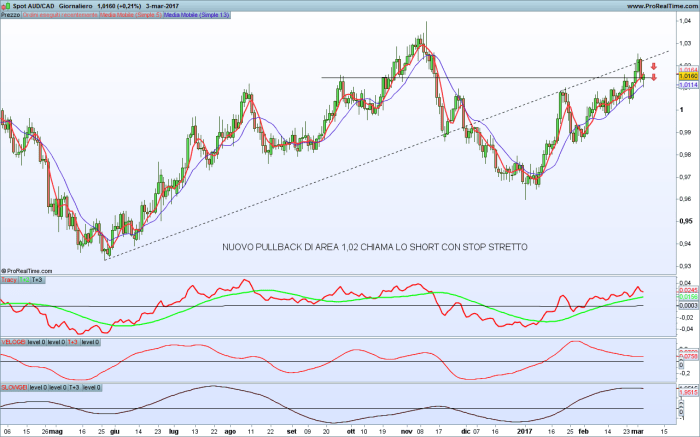The width and height of the screenshot is (700, 437).
Task: Click the SLOWGB indicator label
Action: pos(14,387)
